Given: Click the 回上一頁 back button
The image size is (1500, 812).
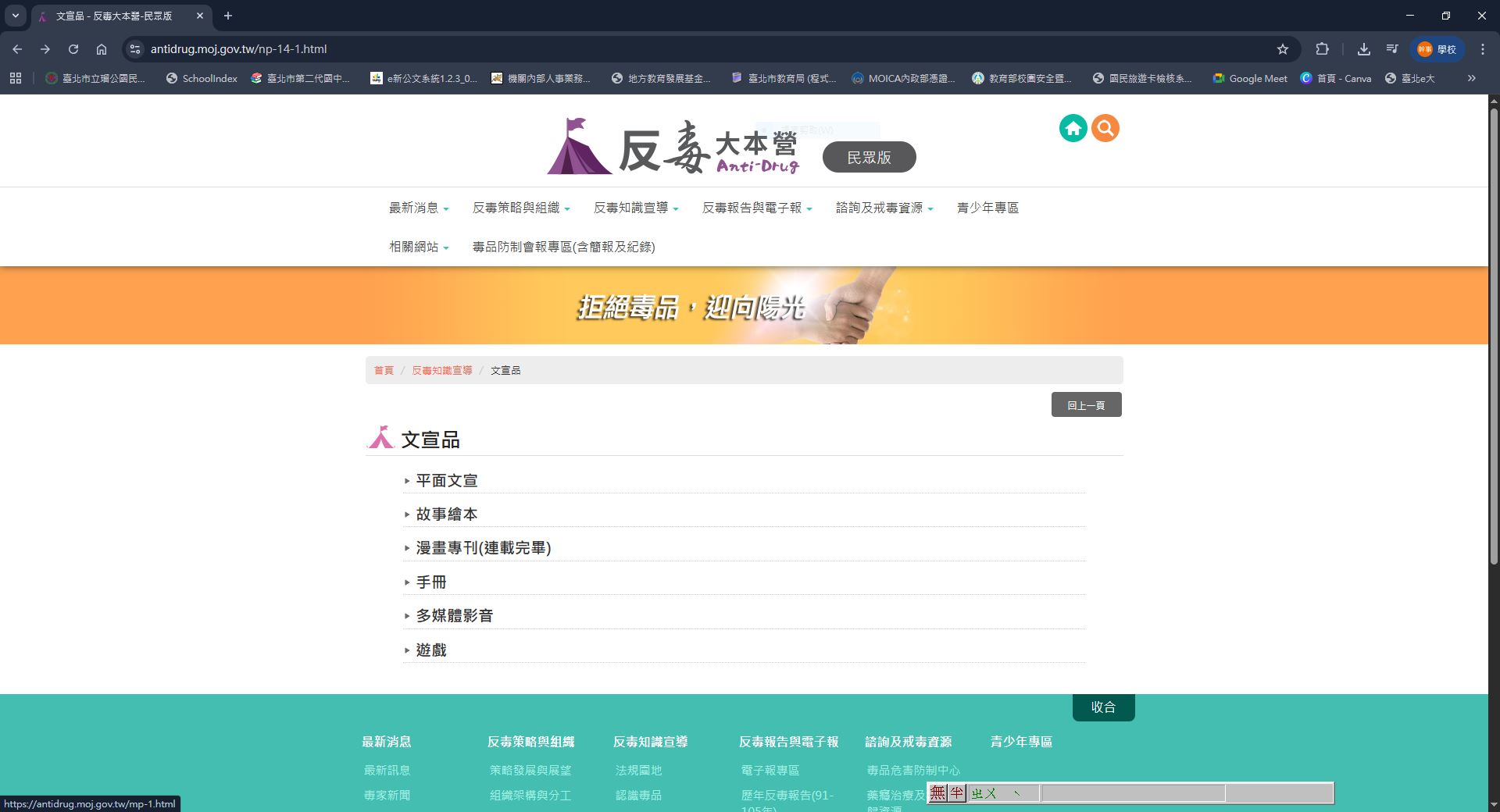Looking at the screenshot, I should pos(1086,405).
